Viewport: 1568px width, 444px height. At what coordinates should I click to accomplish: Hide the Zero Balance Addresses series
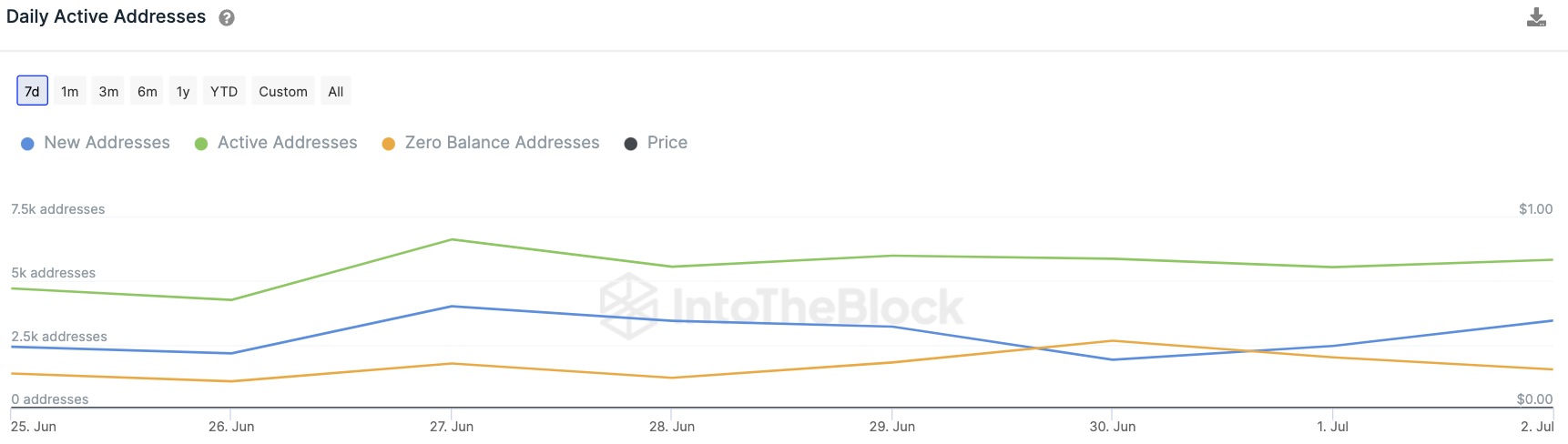click(502, 143)
